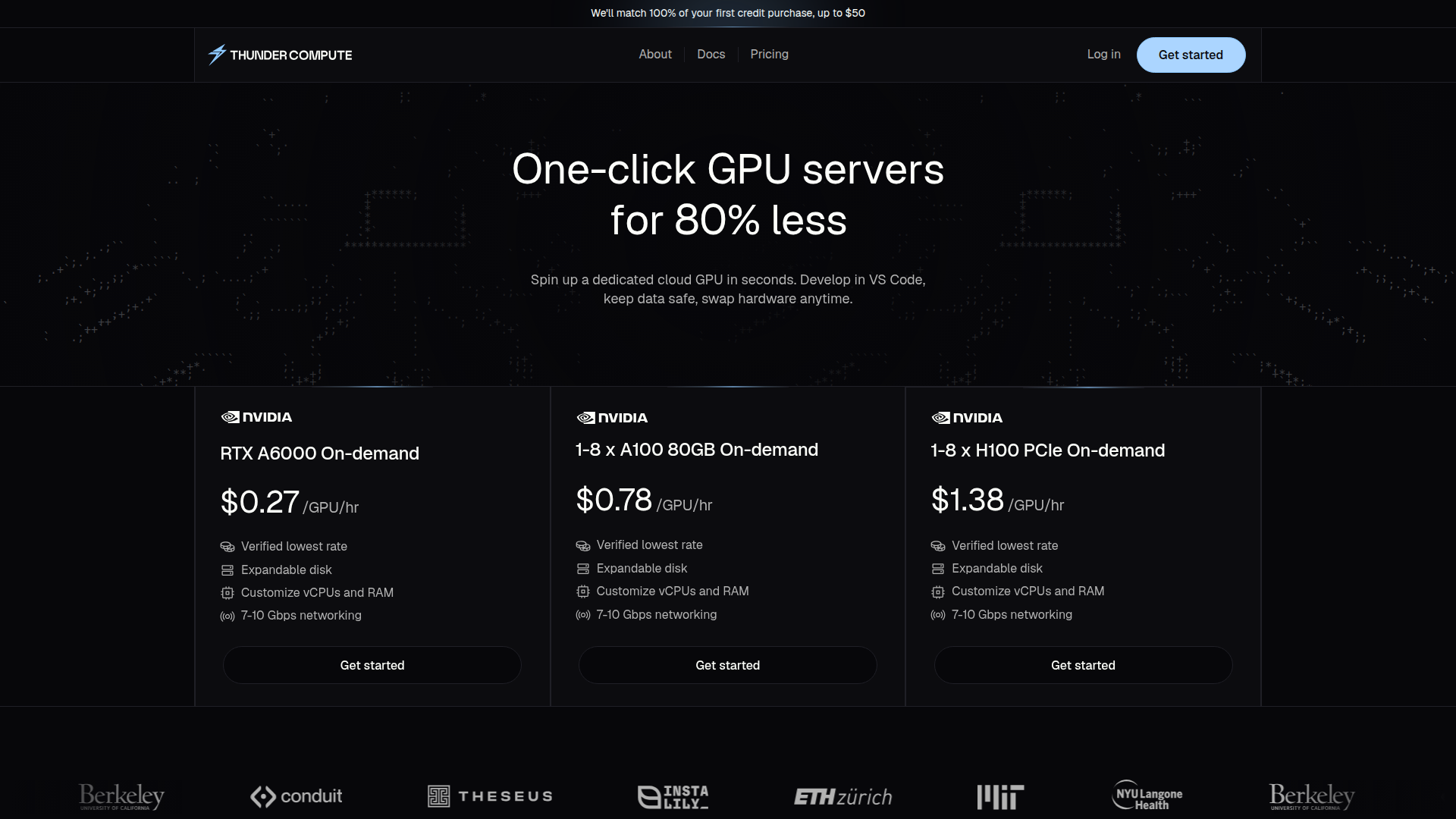Click the chip icon beside H100's Customize vCPUs and RAM
This screenshot has width=1456, height=819.
point(938,591)
